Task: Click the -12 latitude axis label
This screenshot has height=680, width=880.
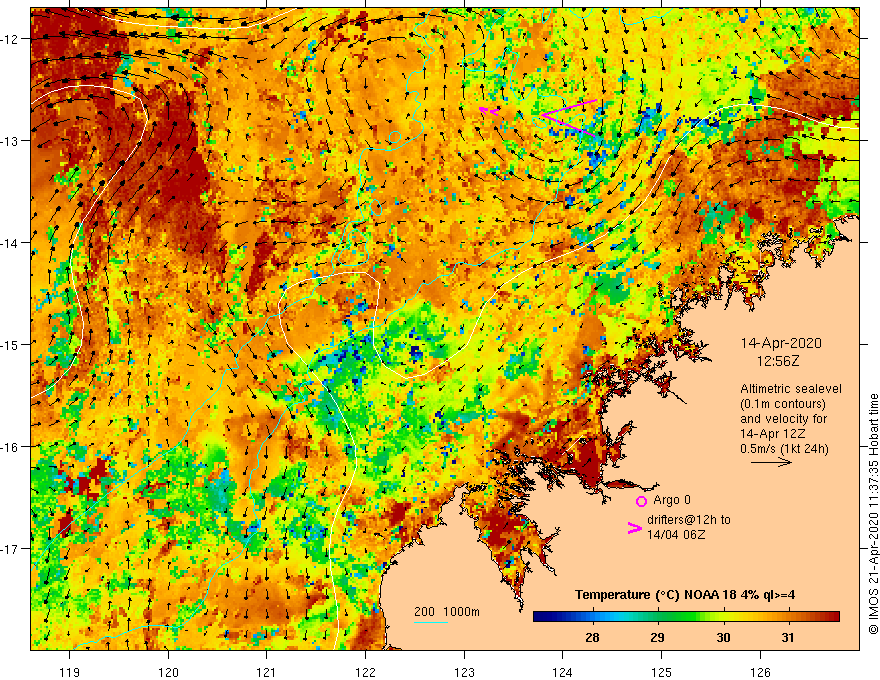Action: coord(11,39)
